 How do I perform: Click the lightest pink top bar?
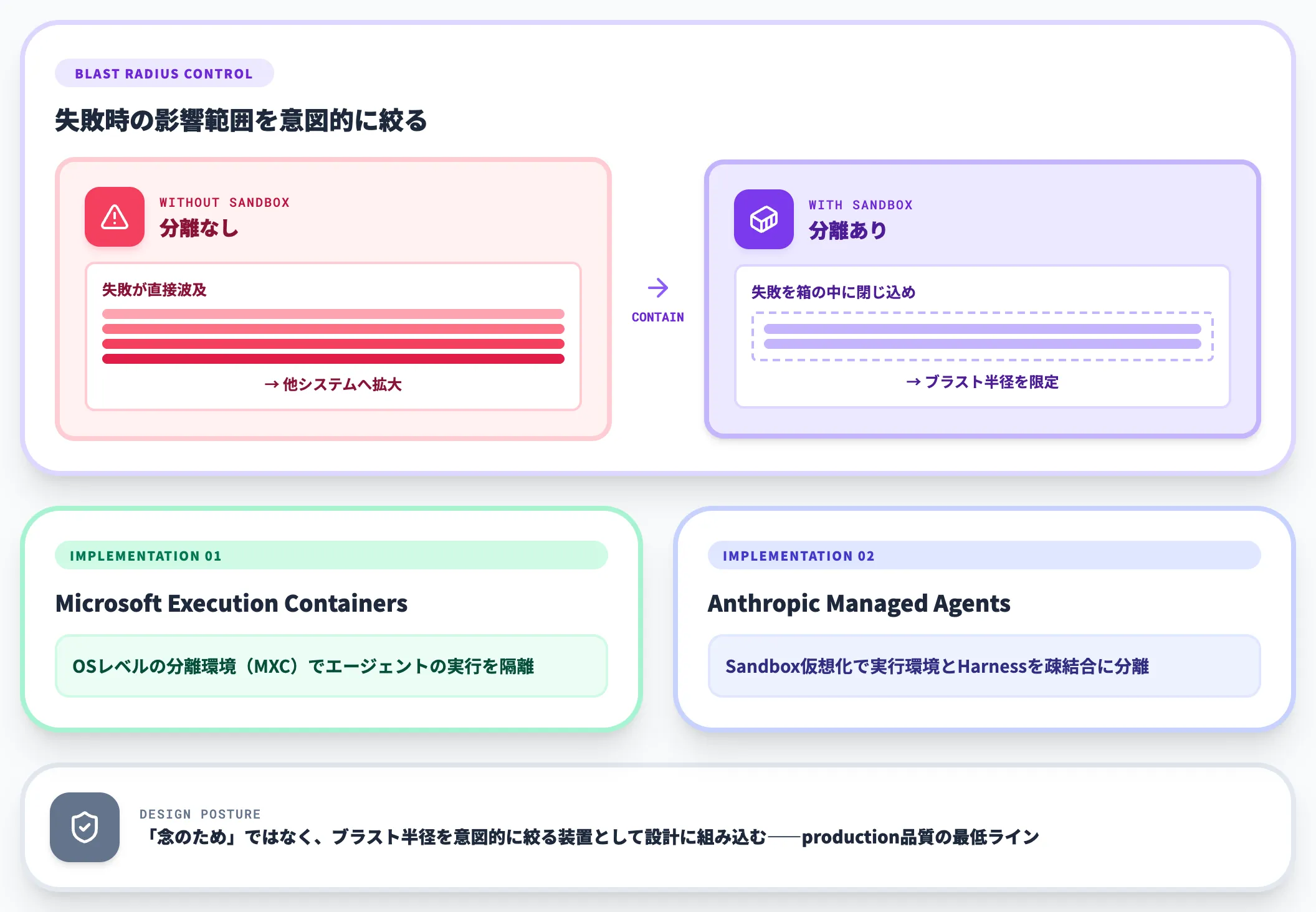point(333,314)
